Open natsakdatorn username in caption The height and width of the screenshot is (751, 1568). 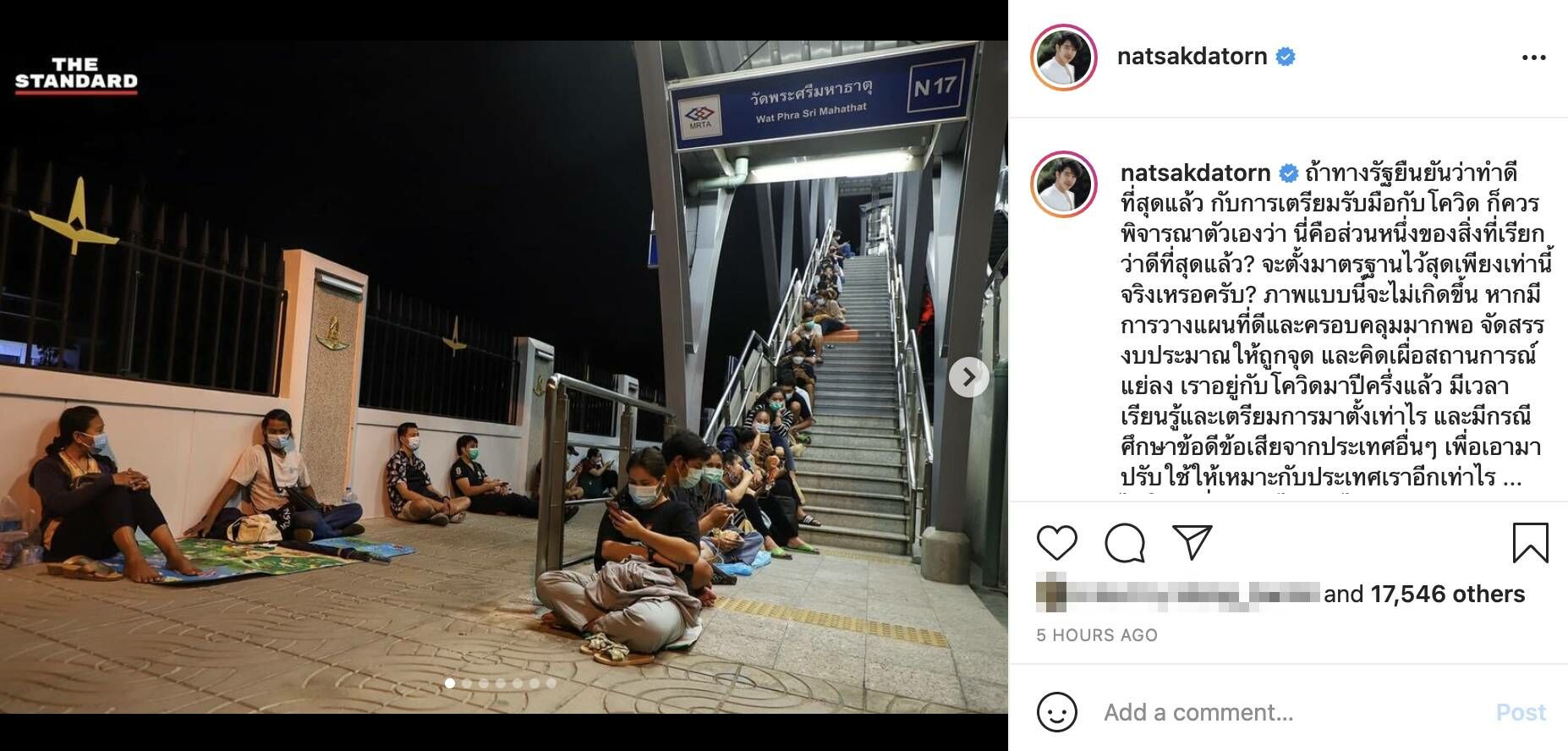[1195, 173]
